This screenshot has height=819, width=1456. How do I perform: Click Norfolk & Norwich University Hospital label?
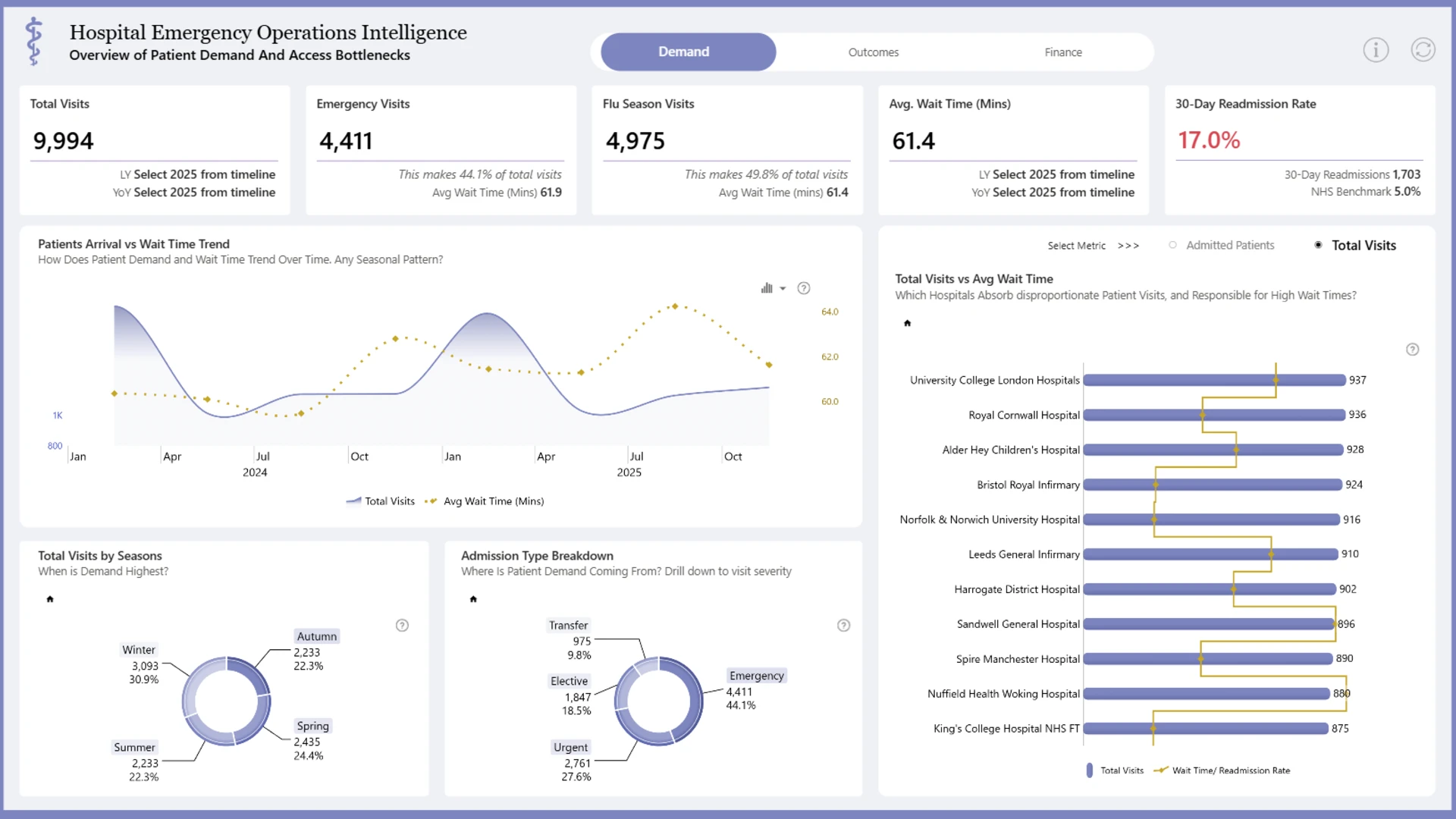990,519
